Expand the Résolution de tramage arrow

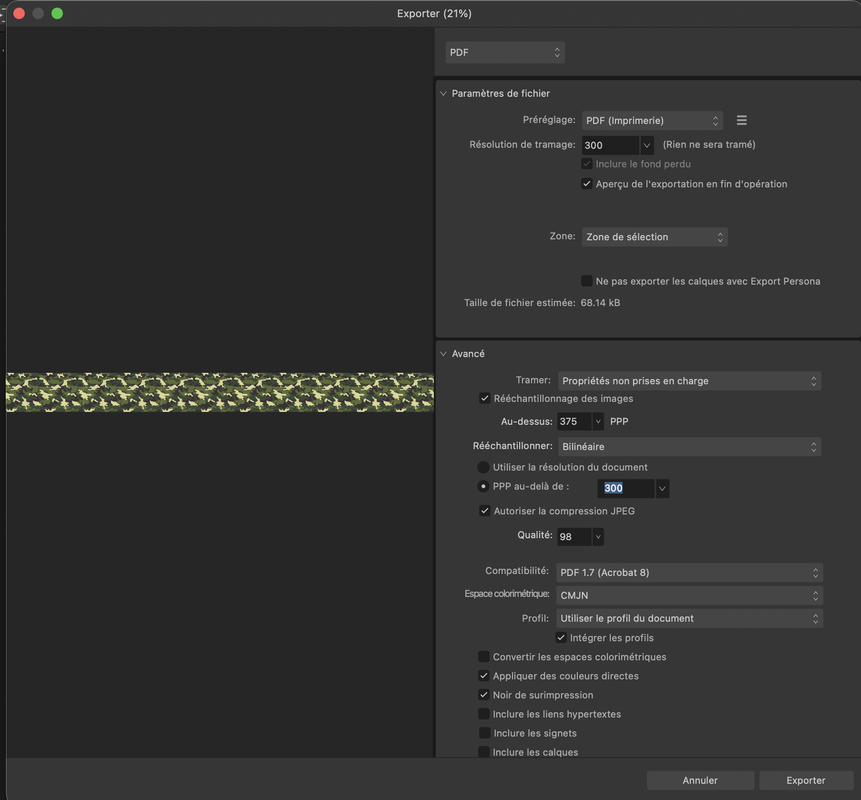click(647, 145)
